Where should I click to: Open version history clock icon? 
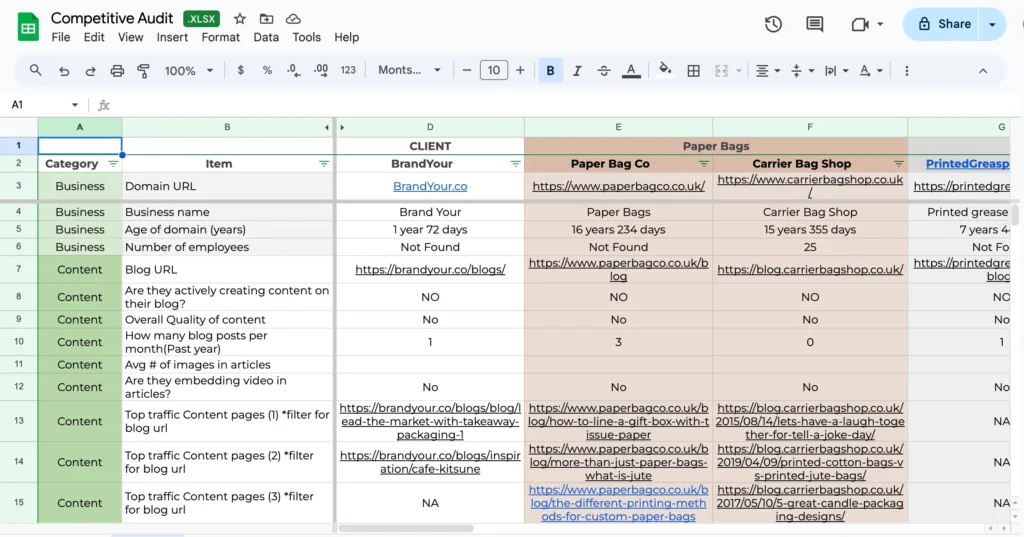tap(773, 24)
